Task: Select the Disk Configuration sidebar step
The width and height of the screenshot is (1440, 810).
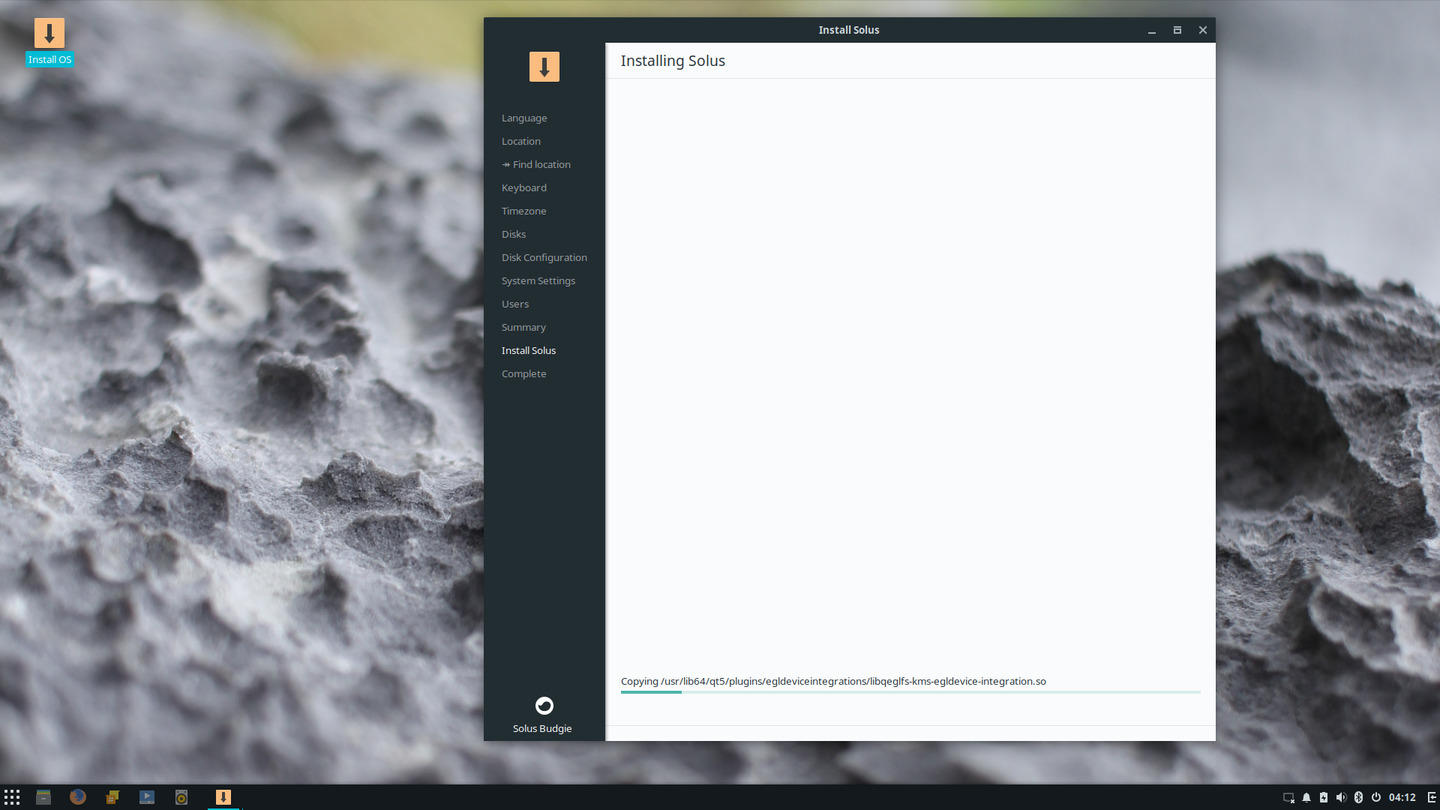Action: (x=544, y=257)
